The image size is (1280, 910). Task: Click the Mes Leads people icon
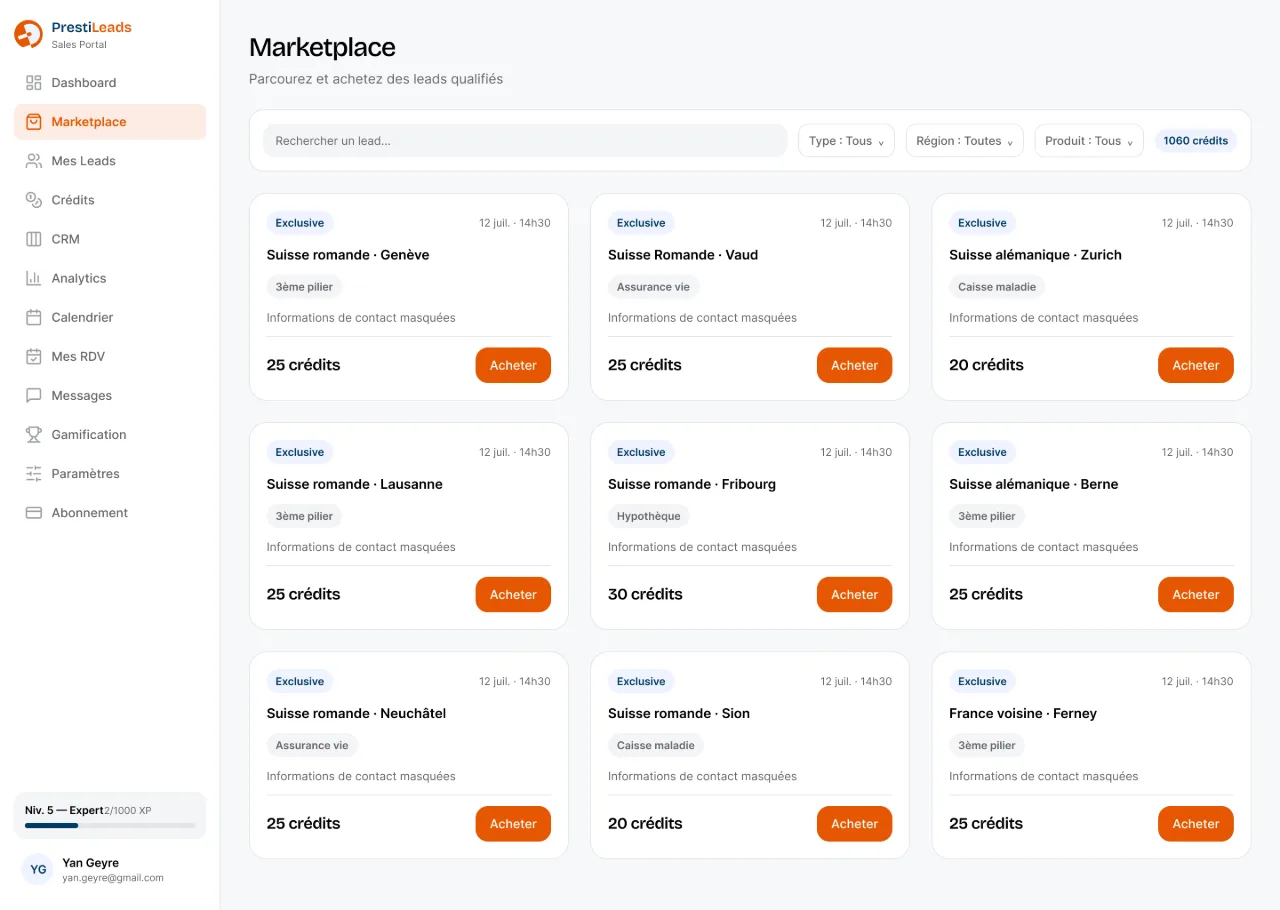[x=34, y=161]
